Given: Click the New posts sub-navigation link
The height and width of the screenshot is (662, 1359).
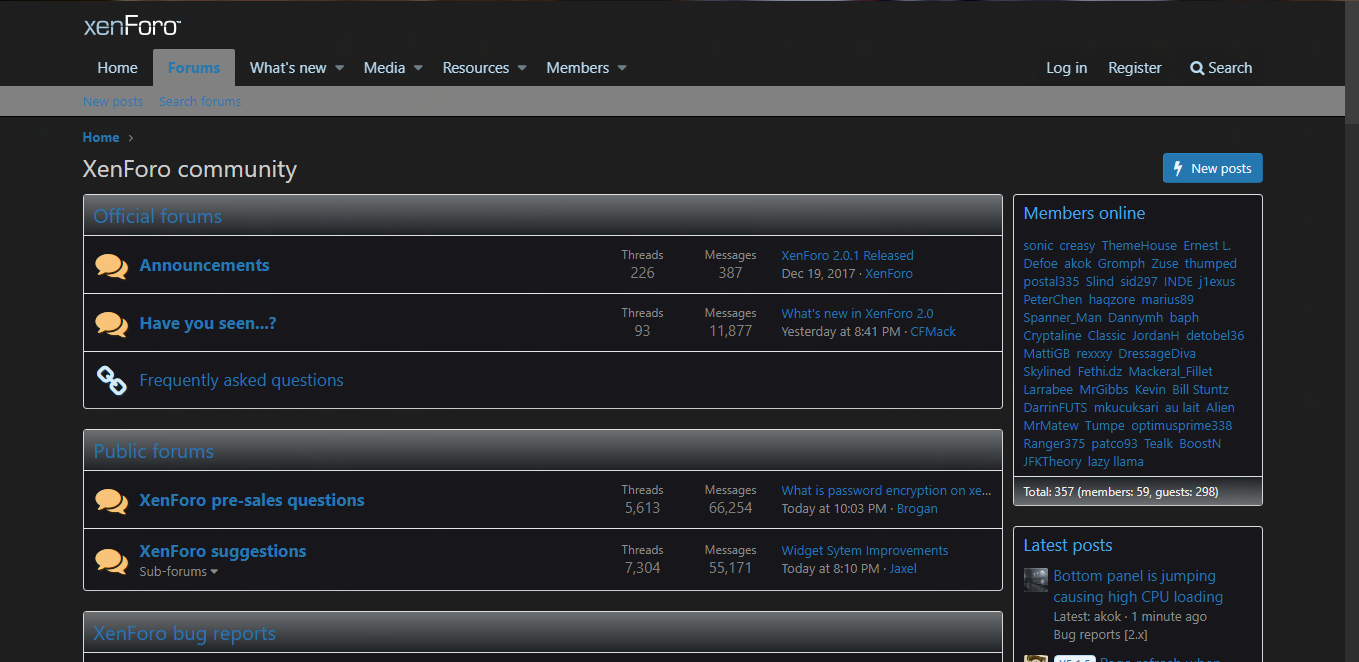Looking at the screenshot, I should (113, 101).
